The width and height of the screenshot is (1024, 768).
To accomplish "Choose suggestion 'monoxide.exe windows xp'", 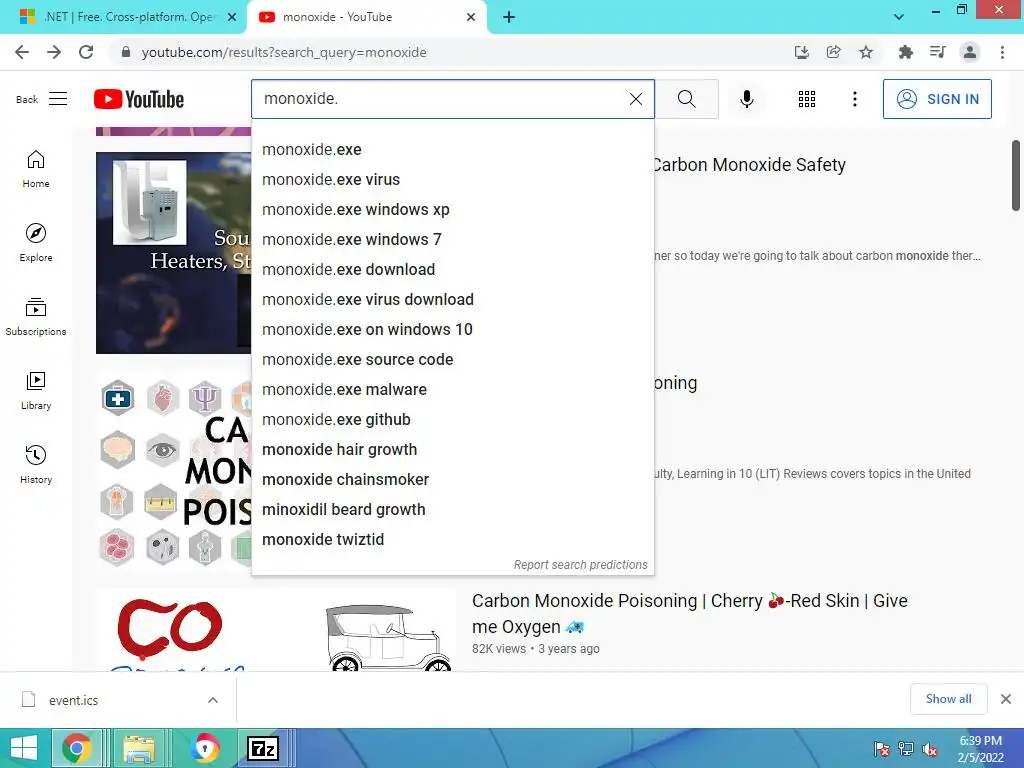I will [x=453, y=210].
